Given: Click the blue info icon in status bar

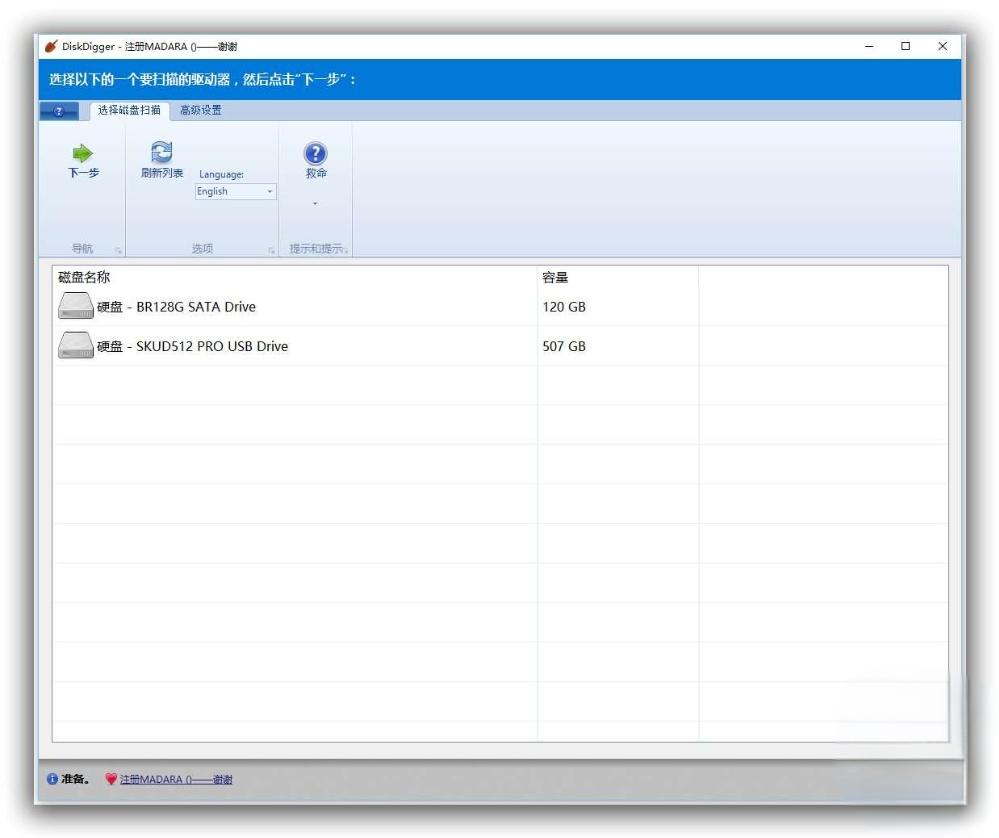Looking at the screenshot, I should click(52, 779).
